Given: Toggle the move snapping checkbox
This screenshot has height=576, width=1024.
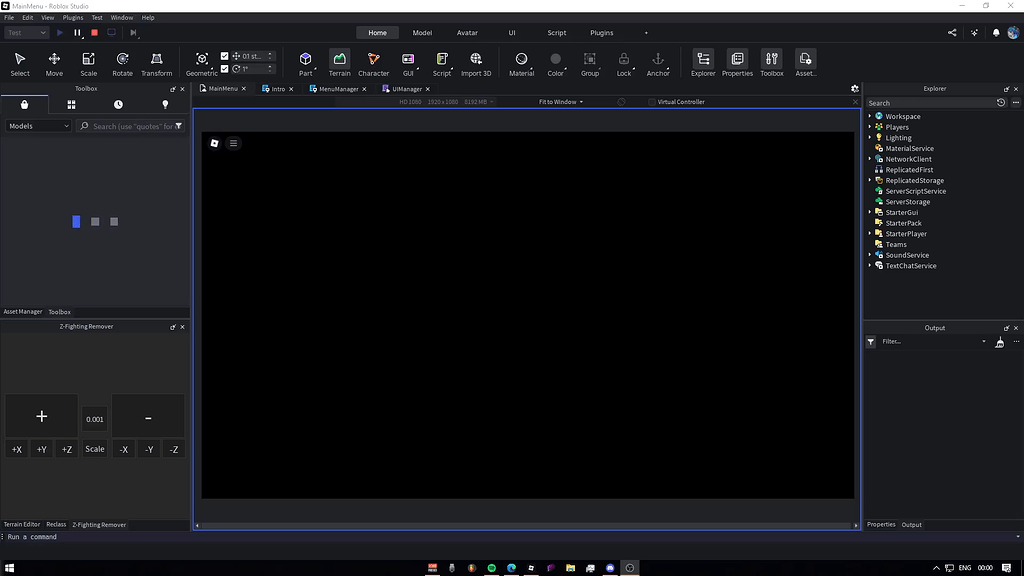Looking at the screenshot, I should [x=224, y=57].
